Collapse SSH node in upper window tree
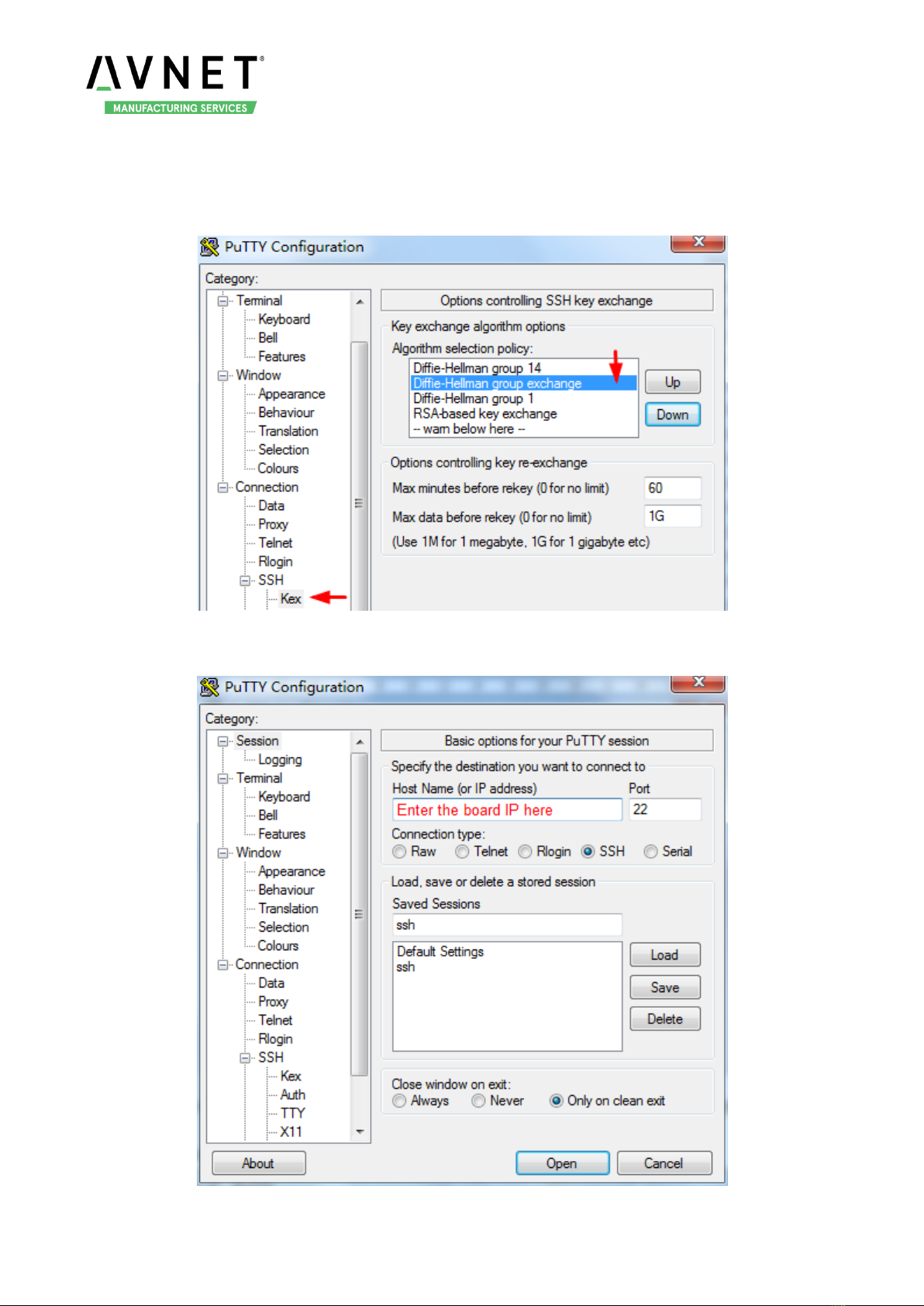The width and height of the screenshot is (924, 1306). pyautogui.click(x=245, y=581)
